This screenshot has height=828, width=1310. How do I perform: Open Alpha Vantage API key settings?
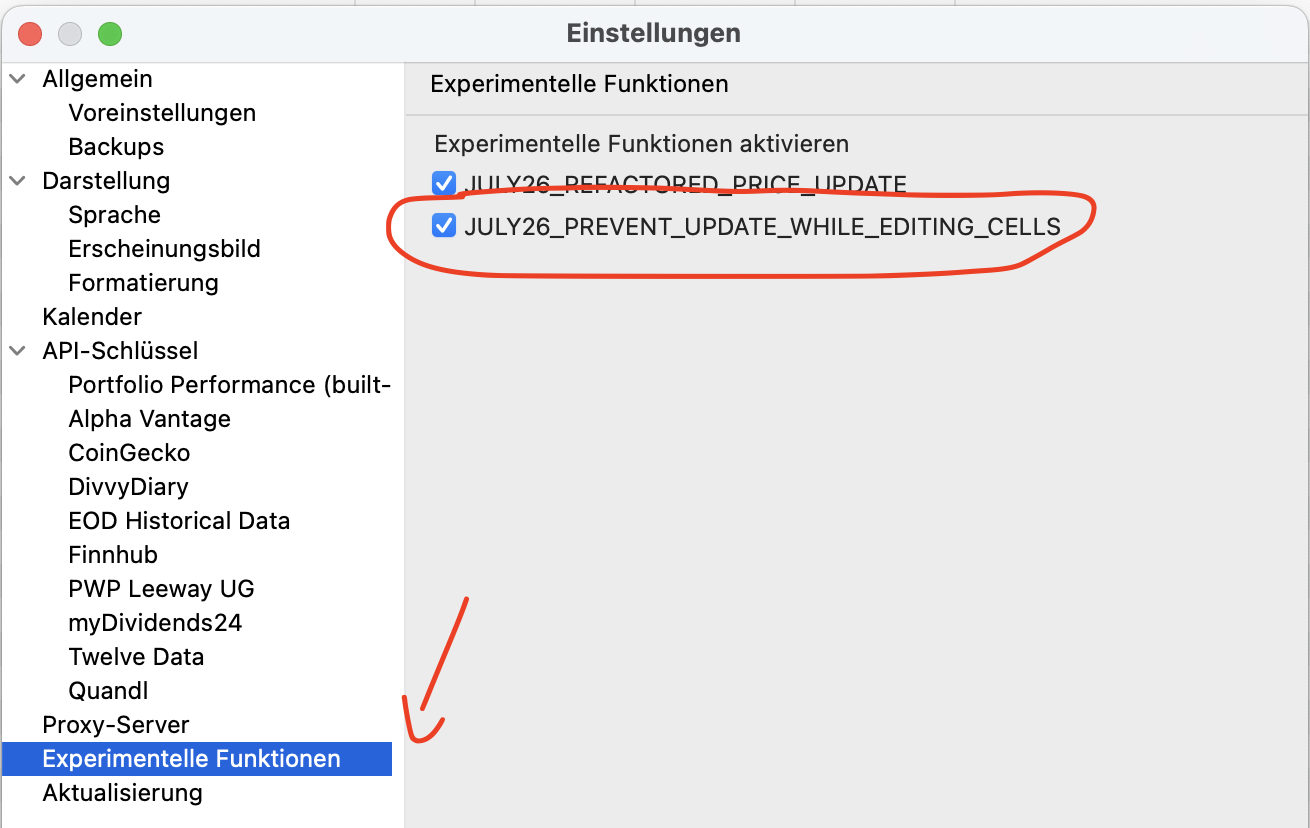[x=149, y=419]
